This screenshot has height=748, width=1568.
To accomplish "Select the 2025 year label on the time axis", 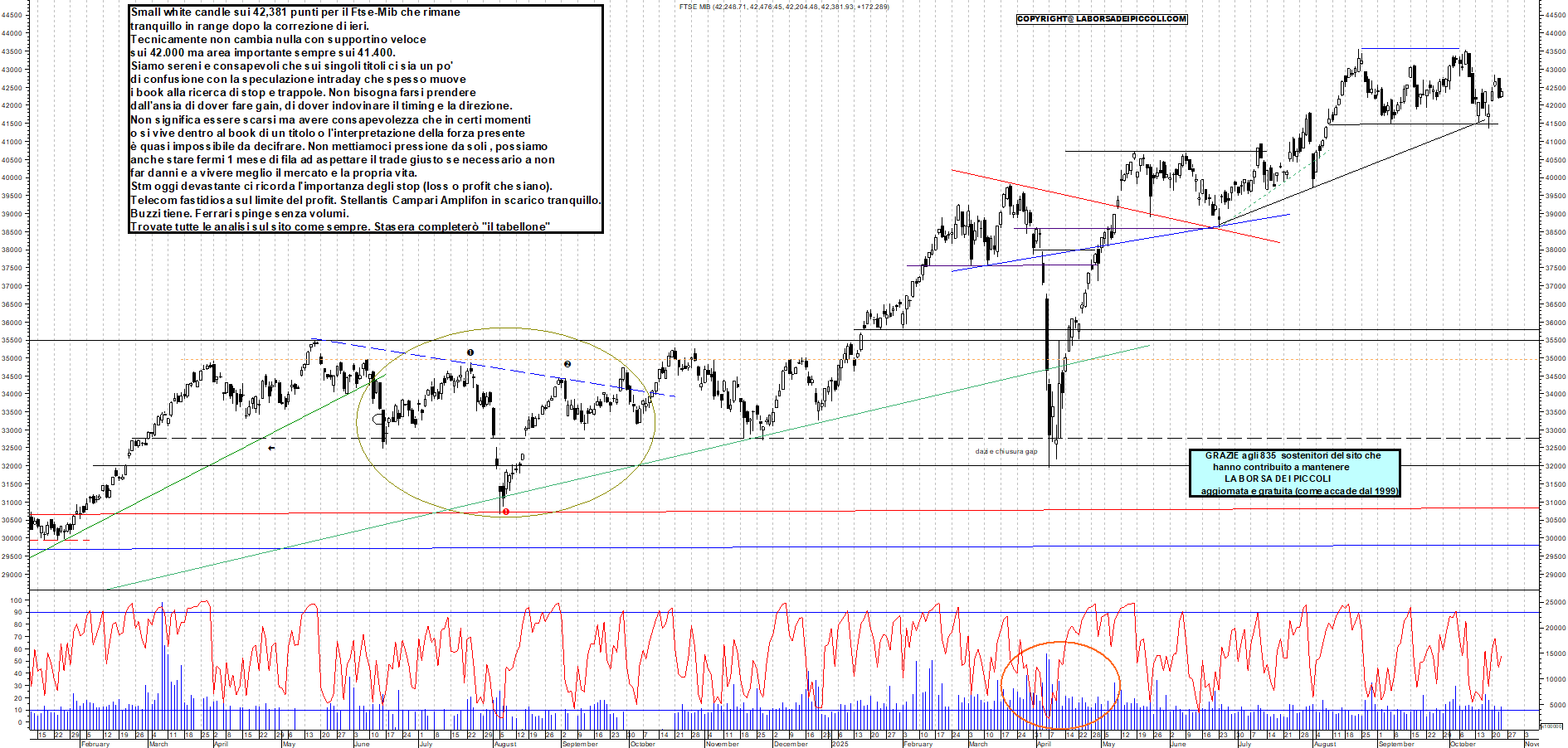I will click(x=840, y=744).
